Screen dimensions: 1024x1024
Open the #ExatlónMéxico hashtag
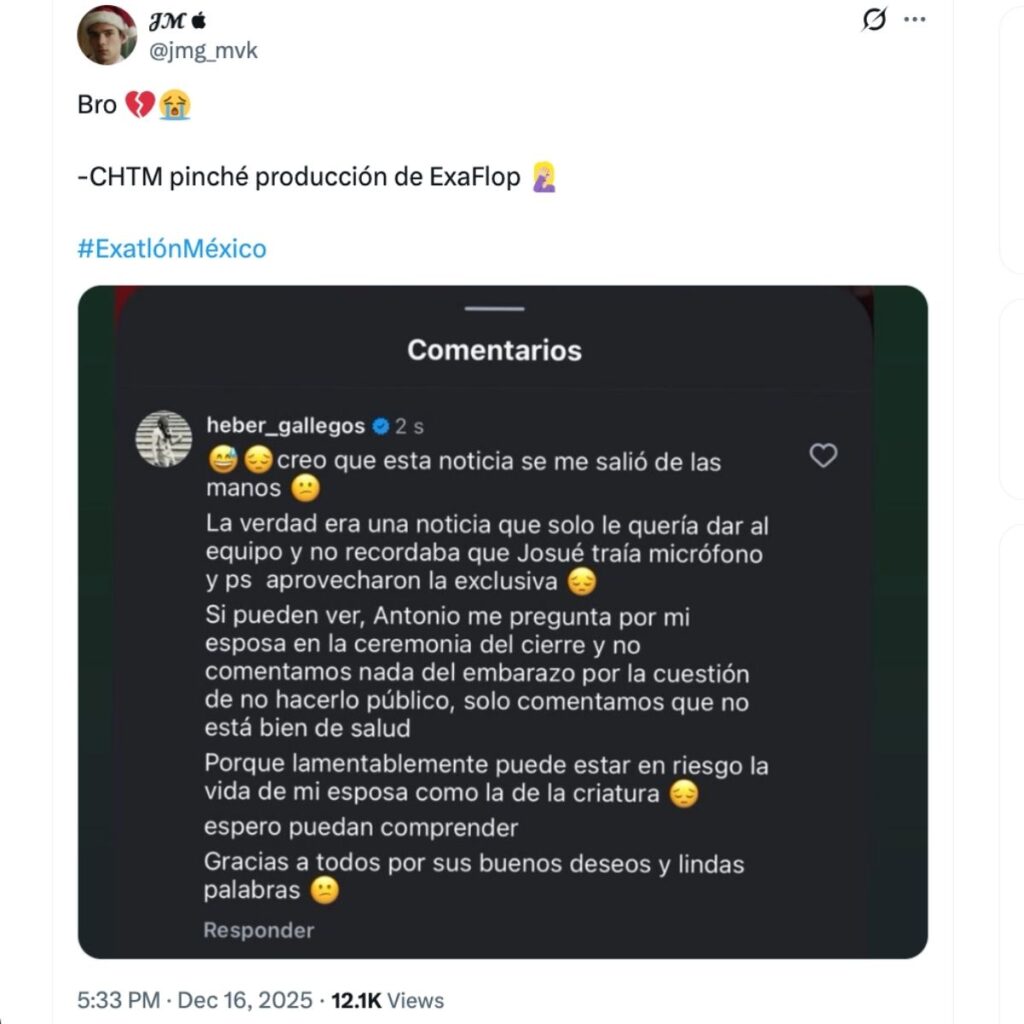(x=172, y=248)
